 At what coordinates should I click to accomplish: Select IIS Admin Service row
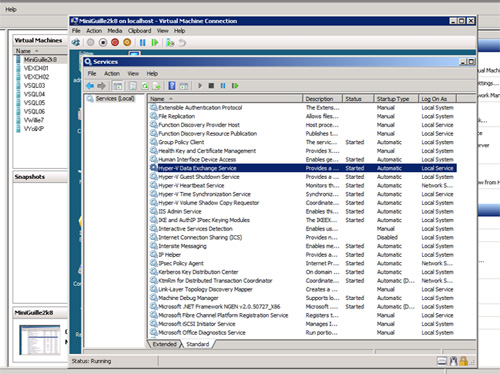point(303,212)
